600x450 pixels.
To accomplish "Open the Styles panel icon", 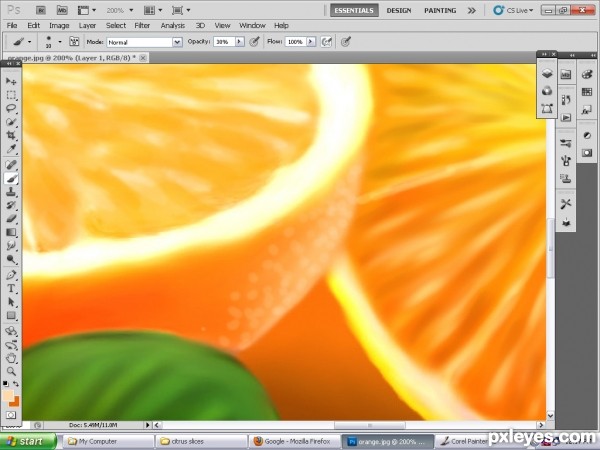I will (587, 111).
